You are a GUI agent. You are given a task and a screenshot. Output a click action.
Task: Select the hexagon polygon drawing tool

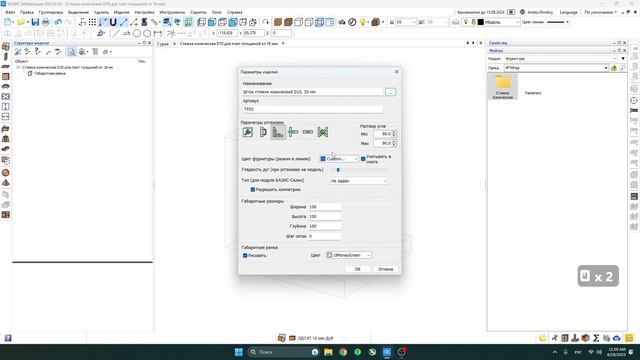147,33
